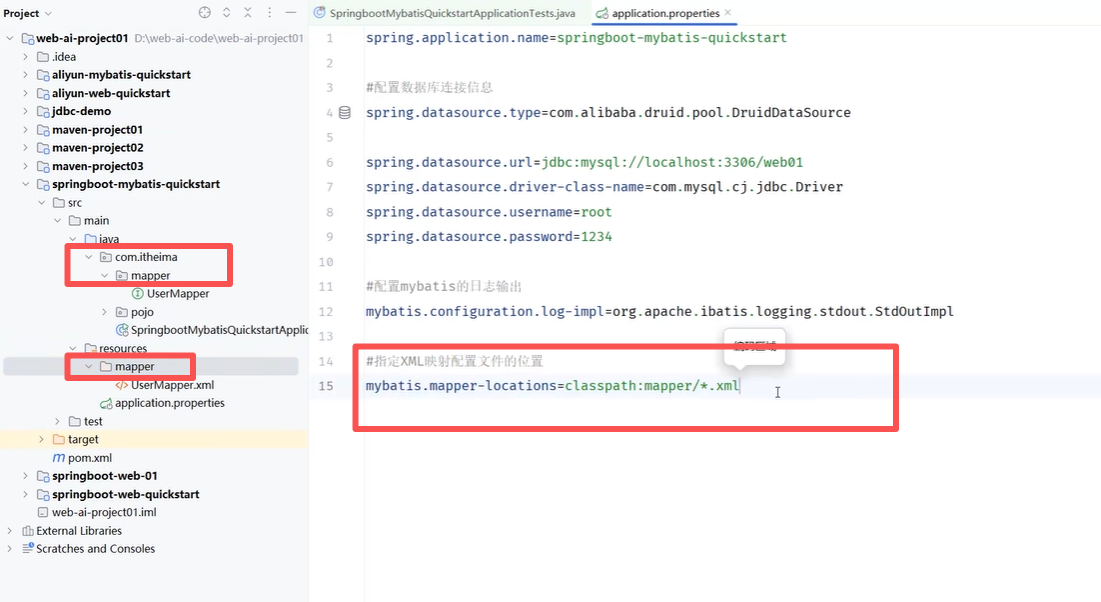1101x602 pixels.
Task: Select the java source folder row
Action: [x=109, y=239]
